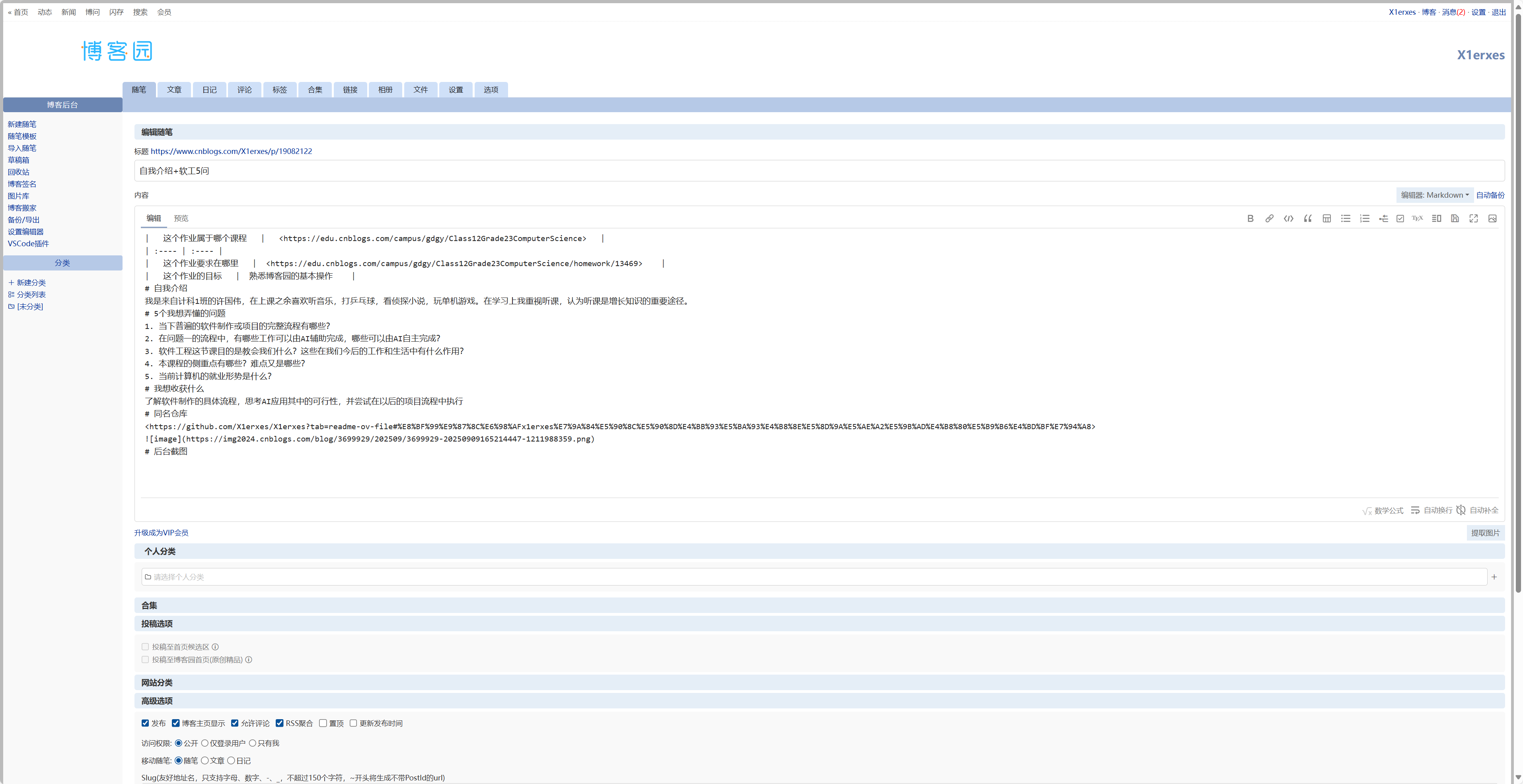Toggle fullscreen editor mode icon

(1473, 218)
